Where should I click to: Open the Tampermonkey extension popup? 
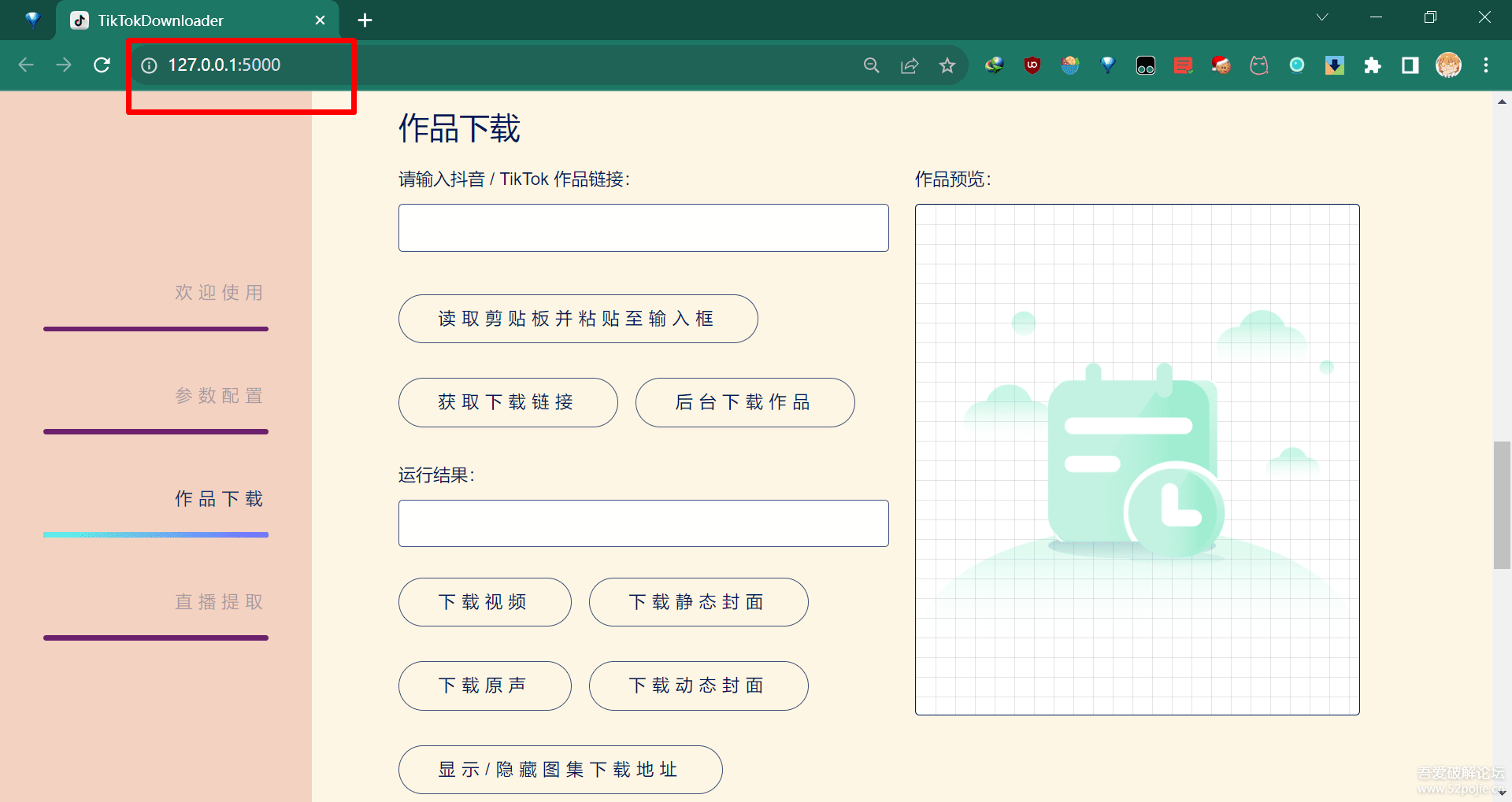coord(1146,65)
